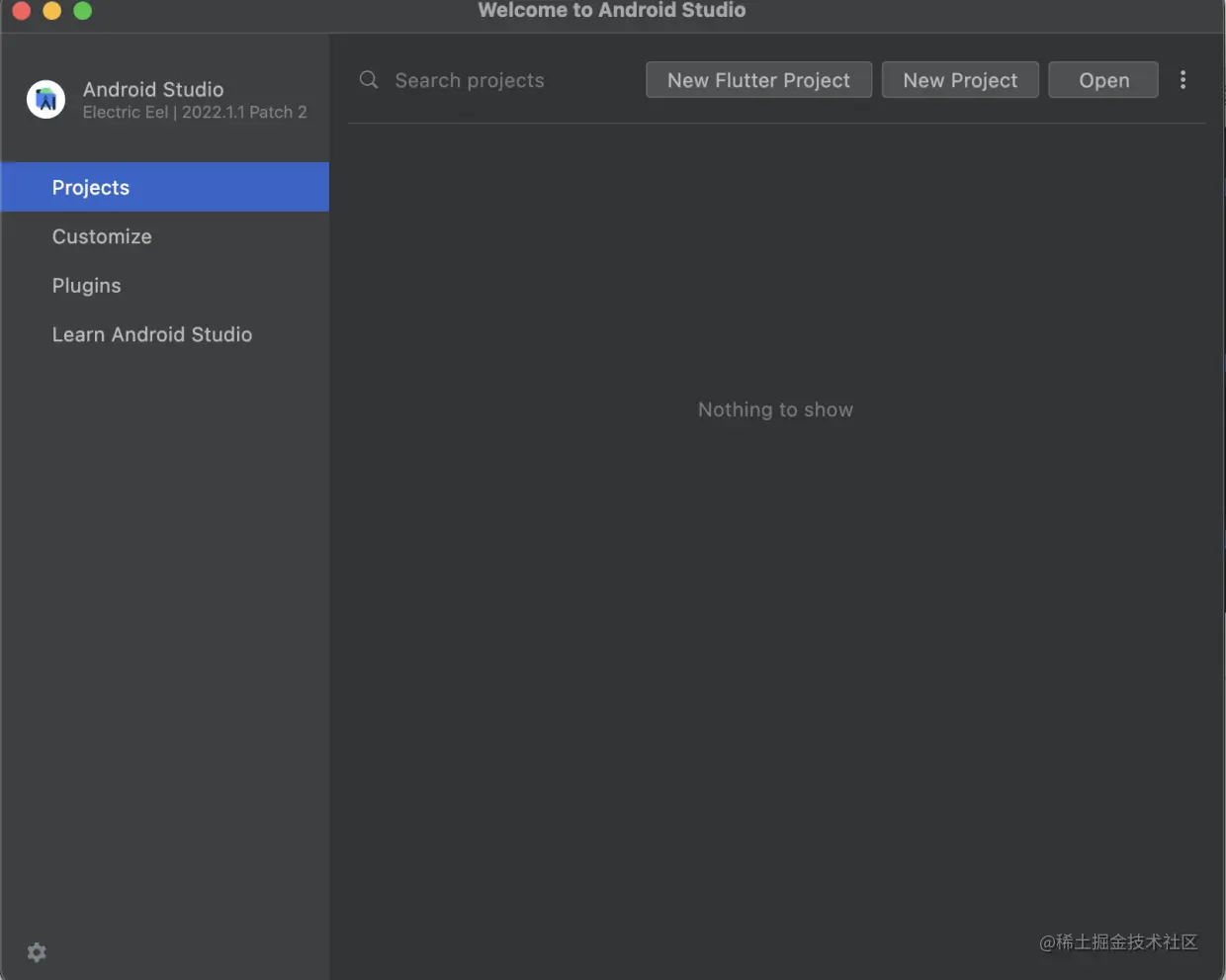1226x980 pixels.
Task: Click the Open button
Action: point(1103,80)
